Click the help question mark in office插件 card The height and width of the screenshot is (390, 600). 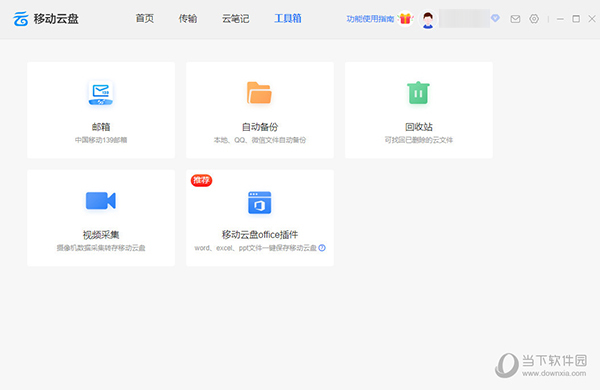322,248
